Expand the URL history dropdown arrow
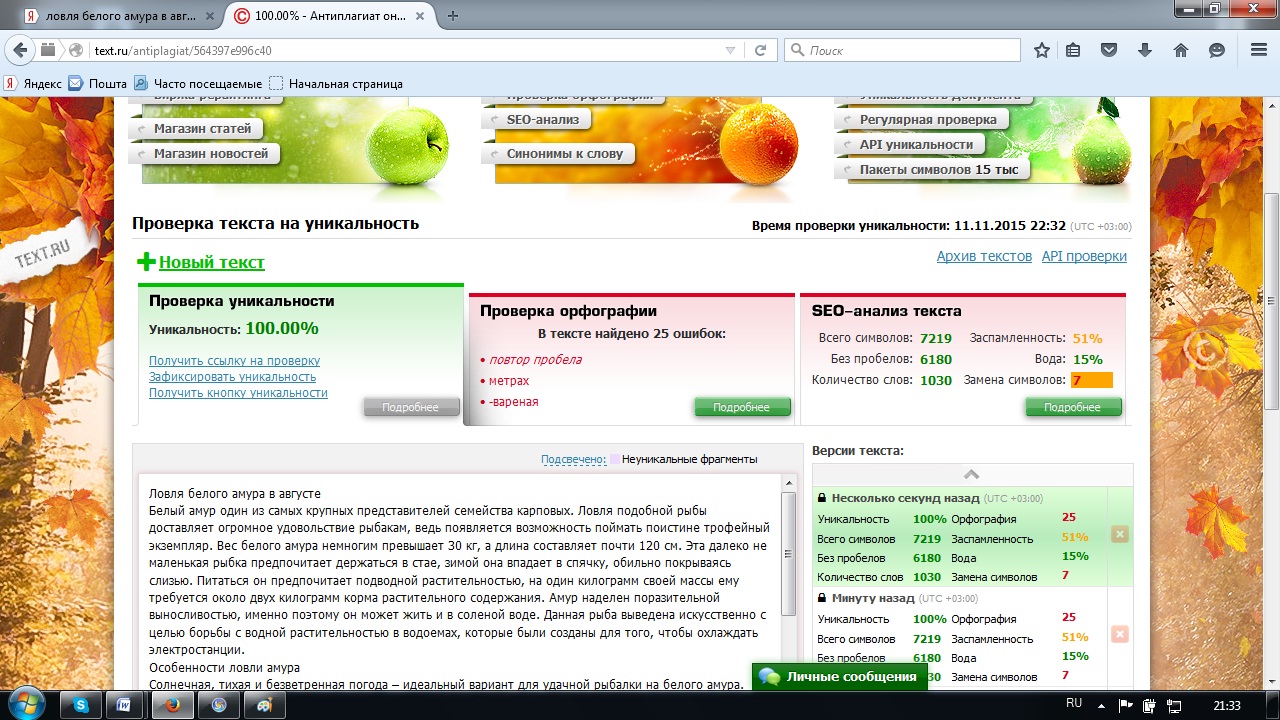Screen dimensions: 1280x720 click(730, 50)
